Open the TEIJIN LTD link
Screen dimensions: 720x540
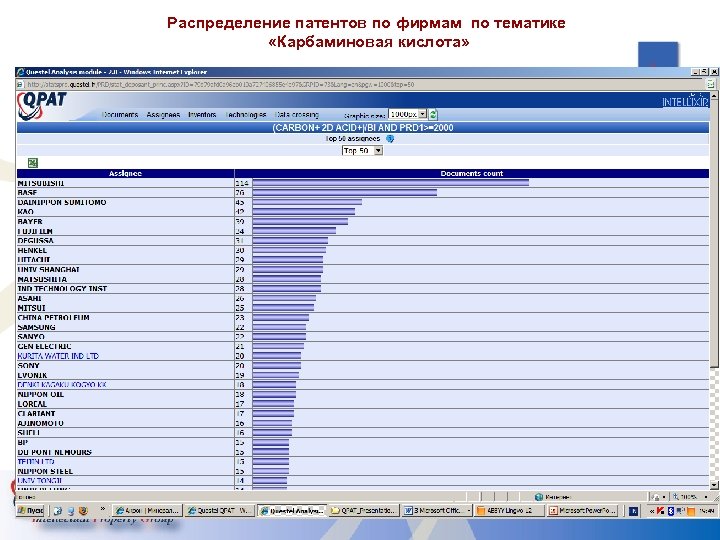tap(36, 461)
